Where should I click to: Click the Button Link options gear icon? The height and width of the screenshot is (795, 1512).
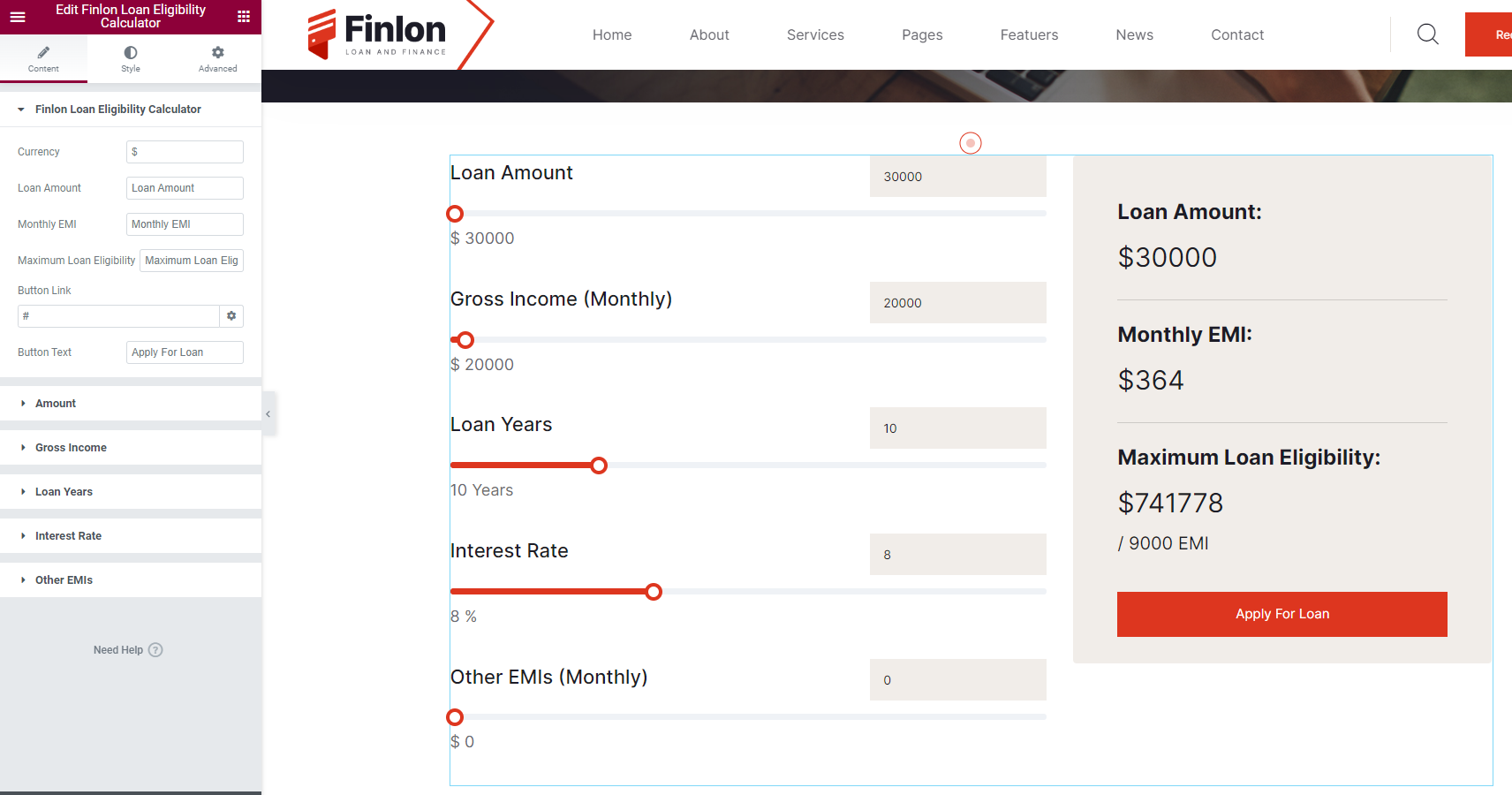(x=231, y=316)
